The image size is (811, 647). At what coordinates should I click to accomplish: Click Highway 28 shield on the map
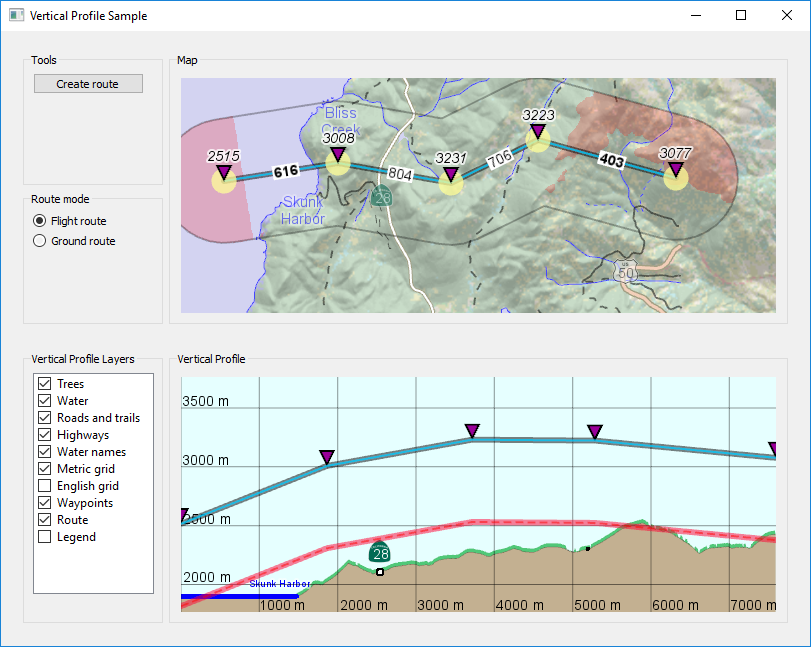click(x=381, y=197)
